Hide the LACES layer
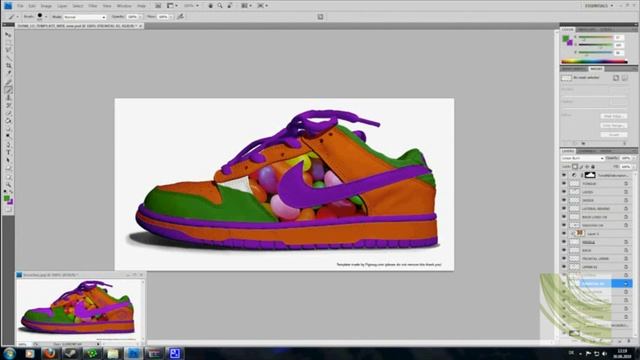The image size is (640, 360). coord(564,192)
